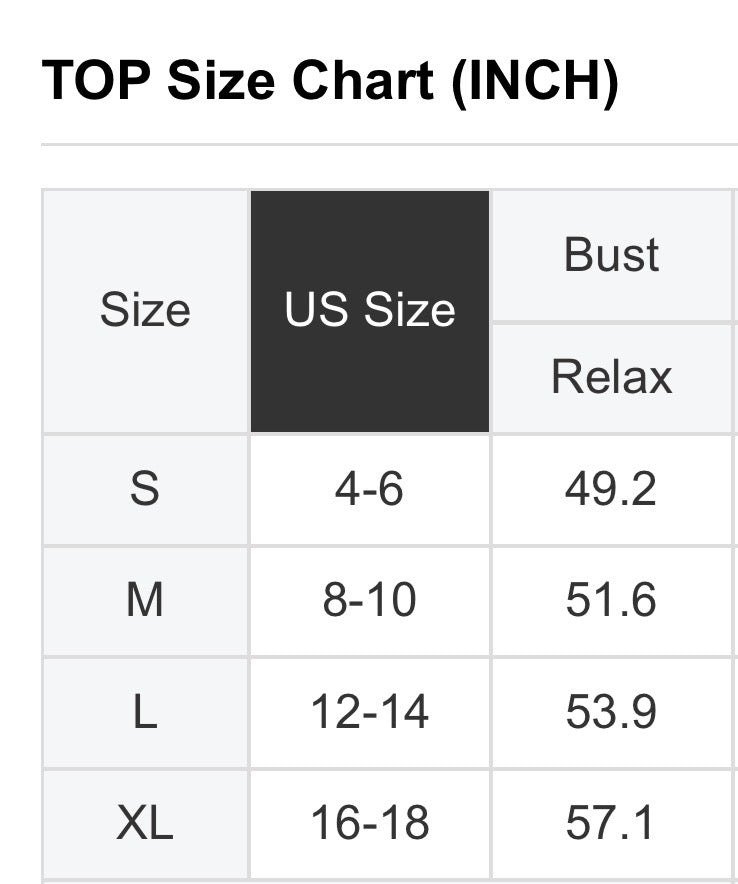This screenshot has height=884, width=738.
Task: Select the M size row label
Action: (x=145, y=601)
